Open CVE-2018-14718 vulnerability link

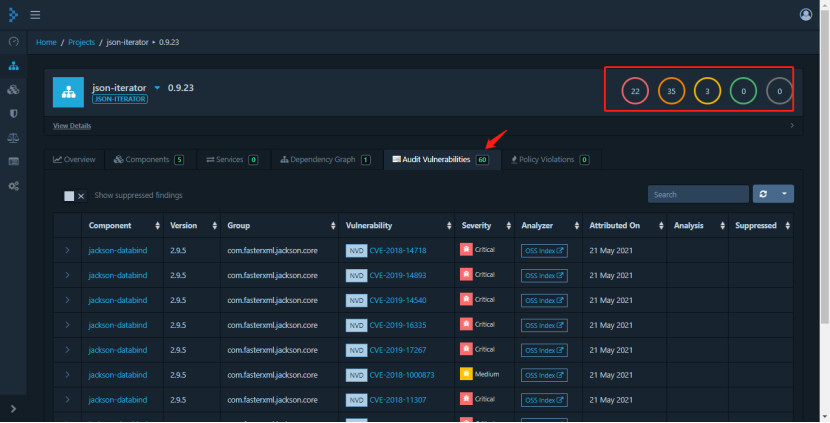[398, 250]
